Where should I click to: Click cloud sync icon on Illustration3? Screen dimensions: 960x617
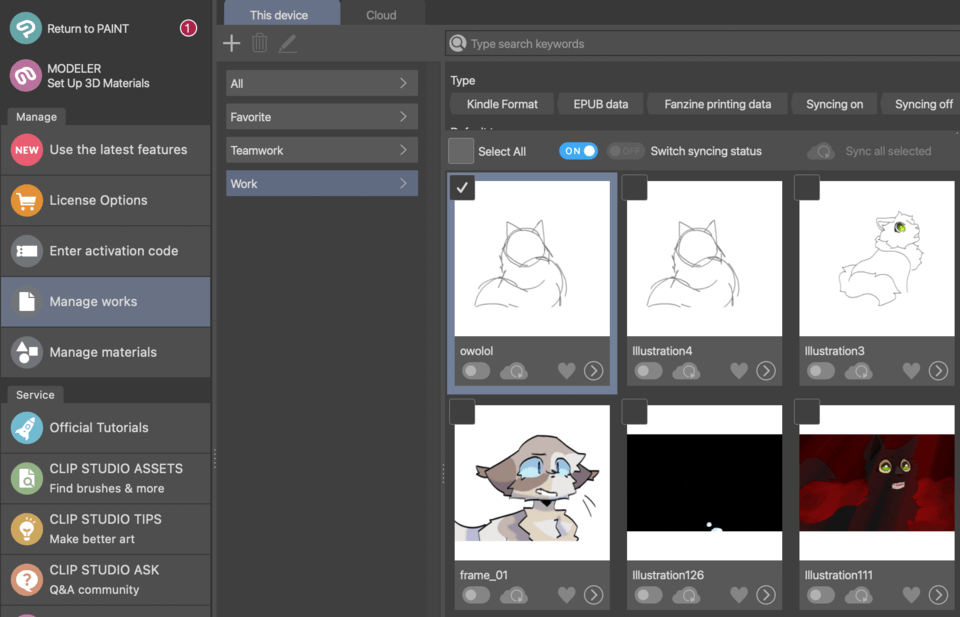[x=859, y=371]
